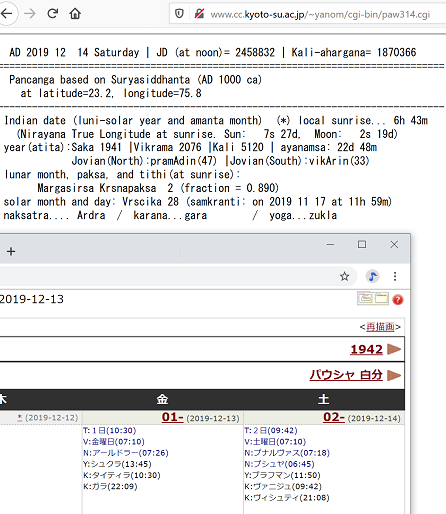Click K:ガラ(22:09) entry
This screenshot has width=446, height=514.
point(110,486)
